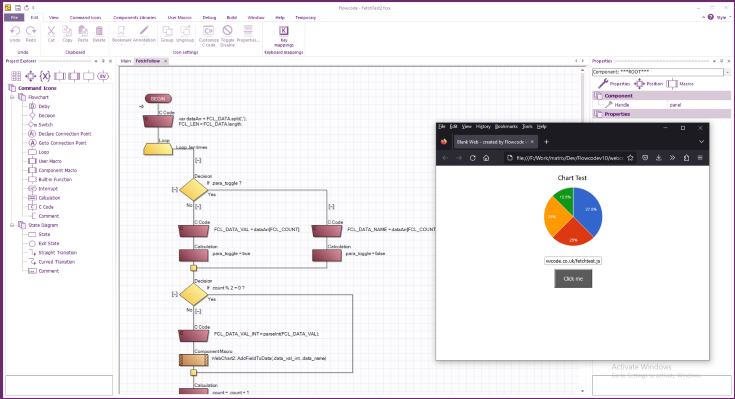Collapse the count % 2 decision branch
Viewport: 735px width, 399px height.
coord(174,294)
